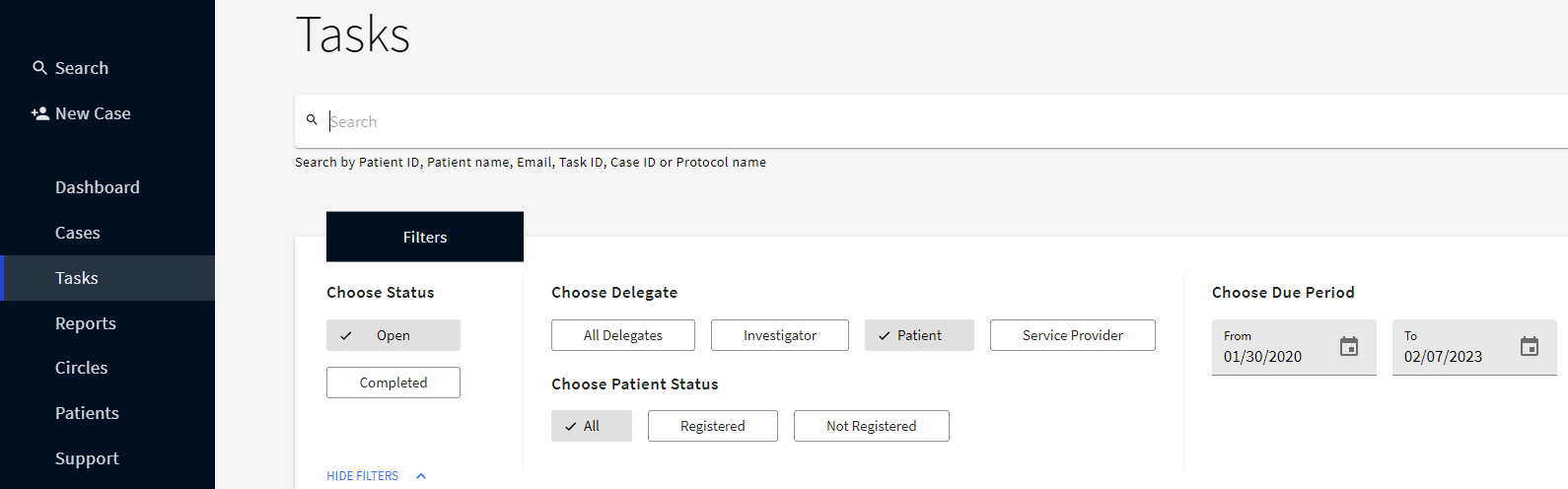This screenshot has width=1568, height=489.
Task: Open the To date calendar icon
Action: pos(1530,346)
